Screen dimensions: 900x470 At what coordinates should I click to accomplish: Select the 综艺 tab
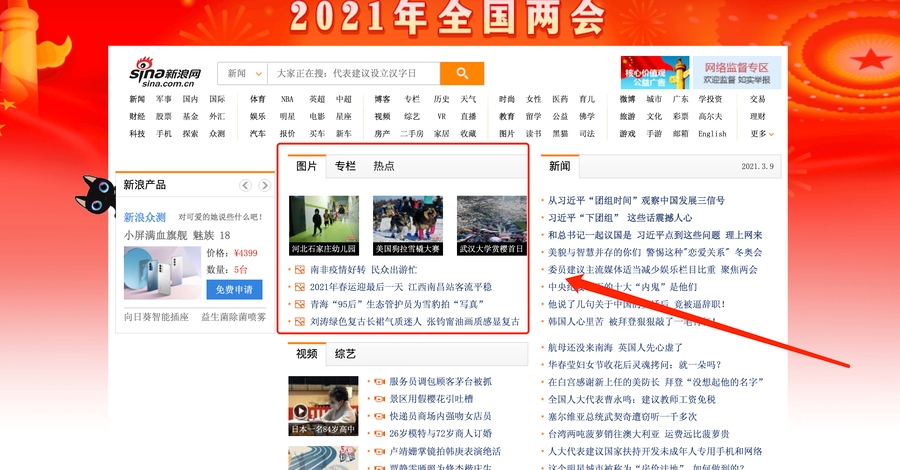[345, 354]
